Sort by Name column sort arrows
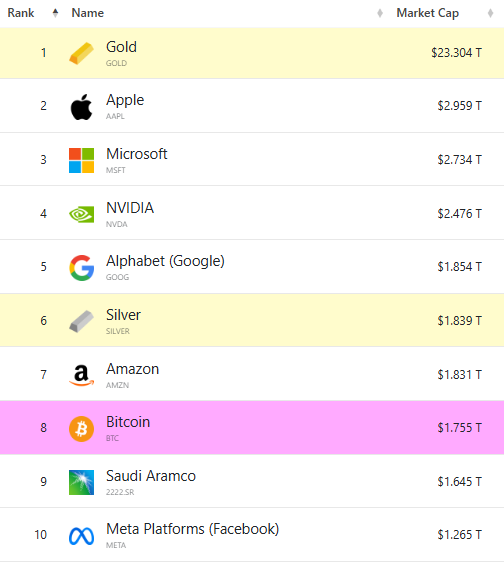 380,13
